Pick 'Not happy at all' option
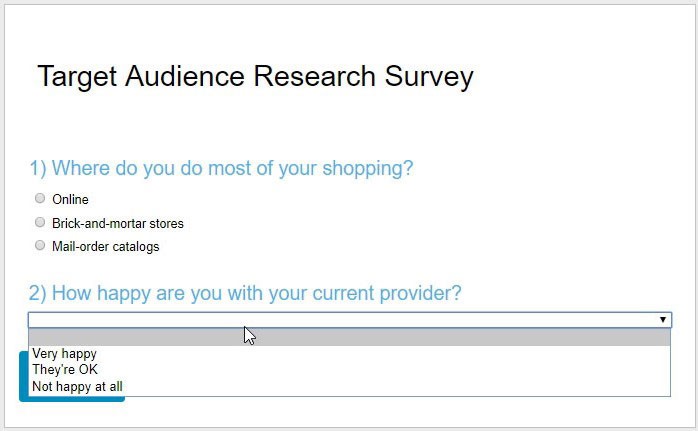The image size is (698, 431). (78, 386)
